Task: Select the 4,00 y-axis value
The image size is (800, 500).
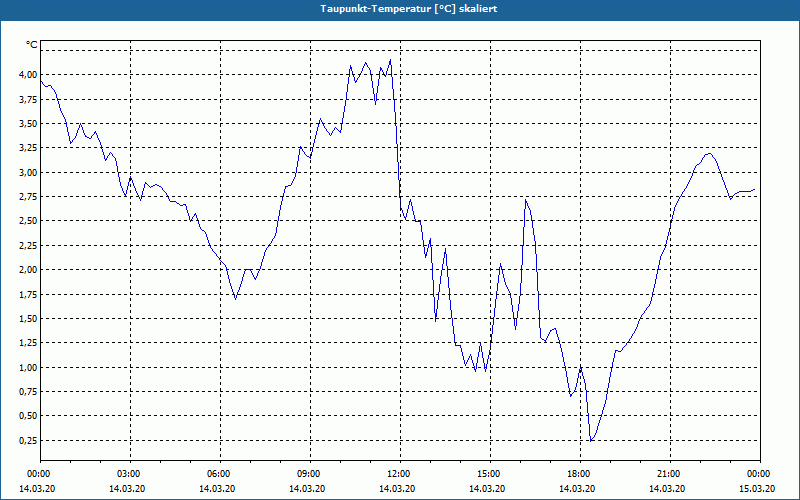Action: [28, 75]
